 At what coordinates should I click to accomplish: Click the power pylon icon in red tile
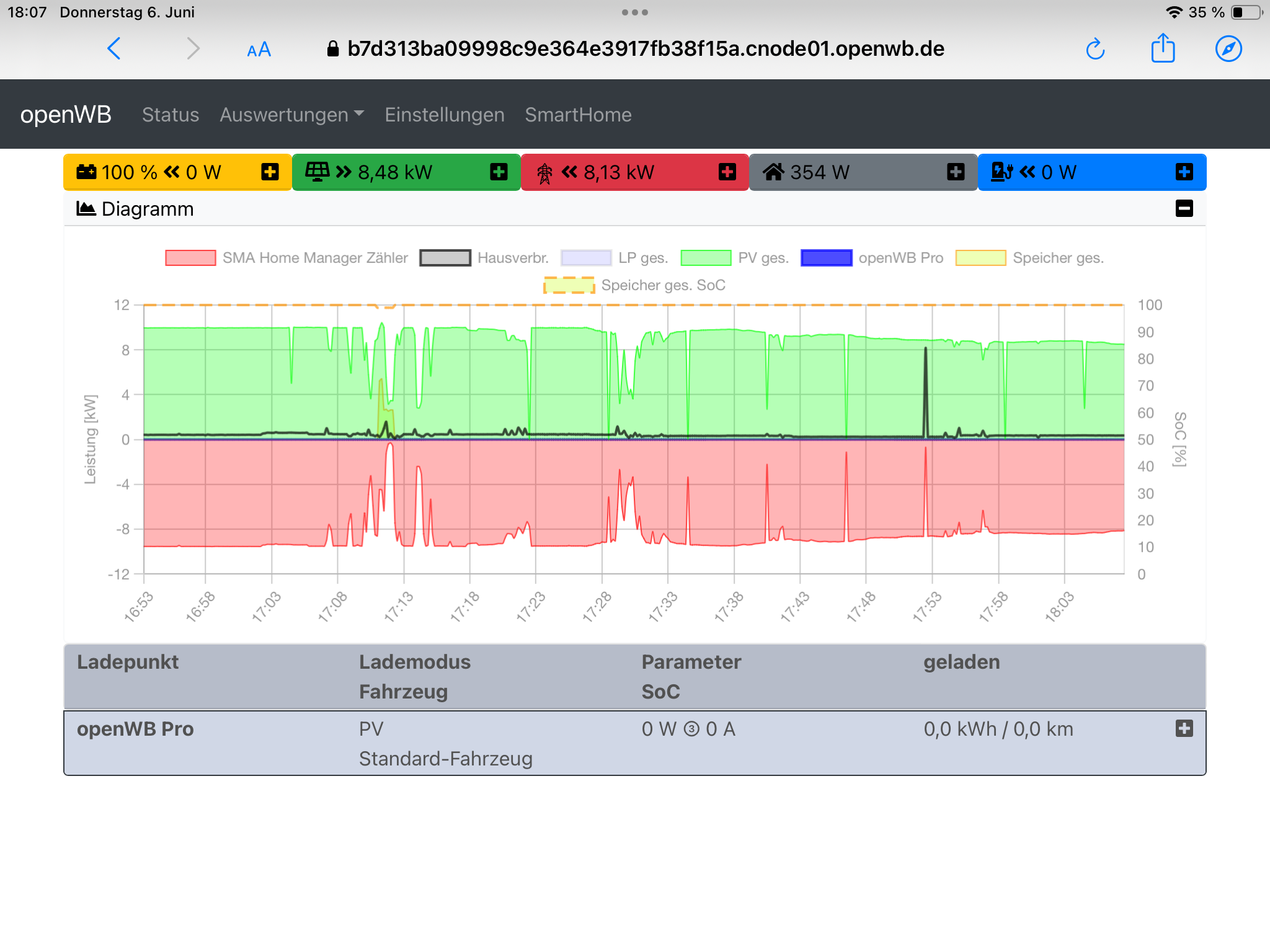pyautogui.click(x=544, y=173)
